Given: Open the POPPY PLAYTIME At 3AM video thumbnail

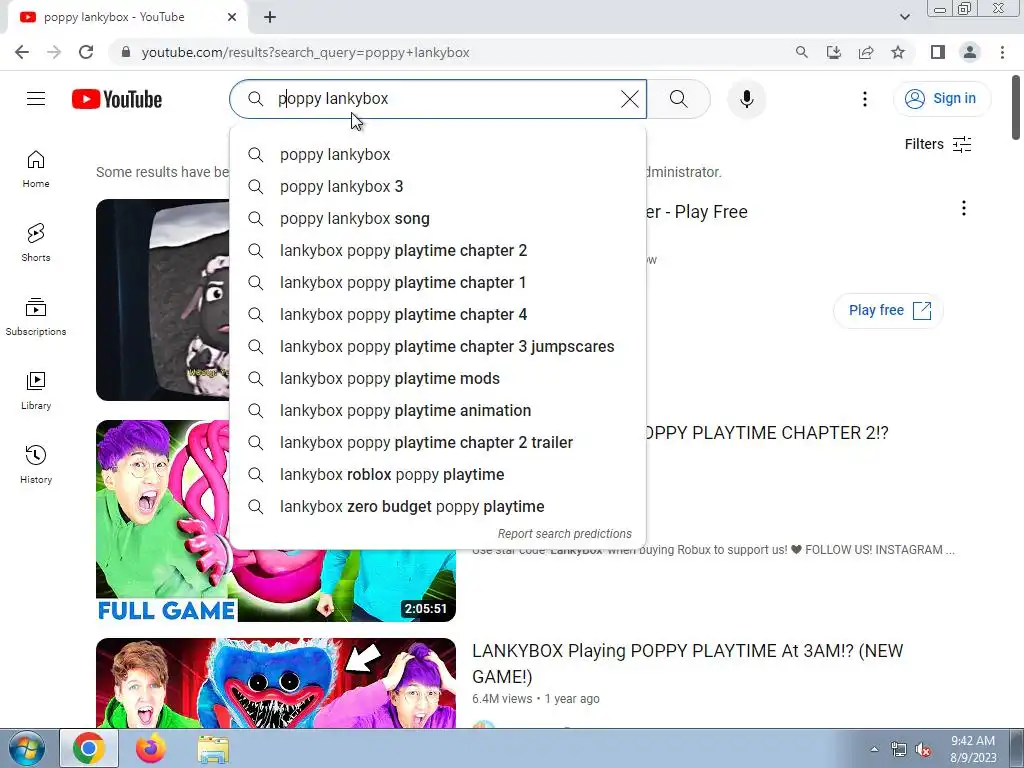Looking at the screenshot, I should coord(276,682).
